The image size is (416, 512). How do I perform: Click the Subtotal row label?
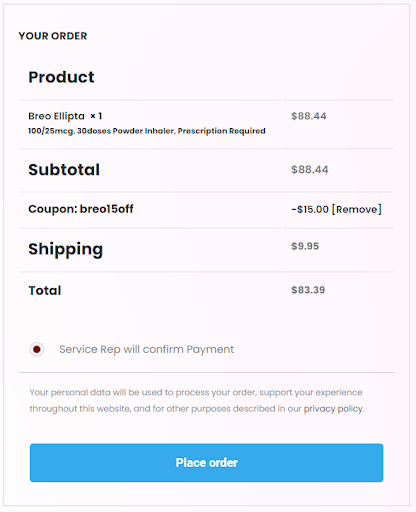(64, 169)
